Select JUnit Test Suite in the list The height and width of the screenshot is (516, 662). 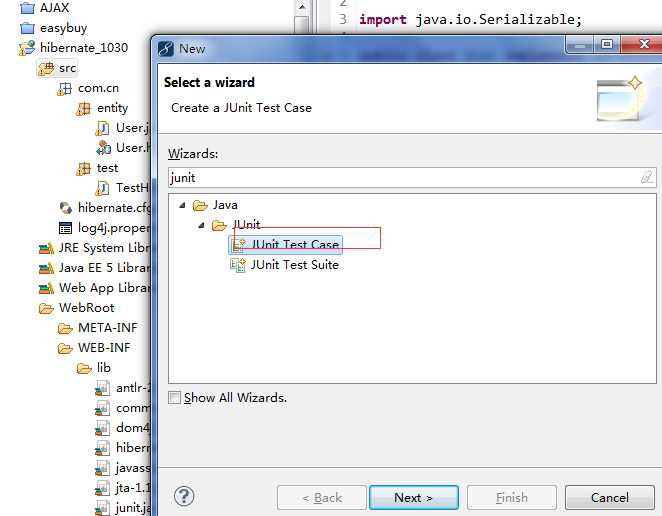285,265
